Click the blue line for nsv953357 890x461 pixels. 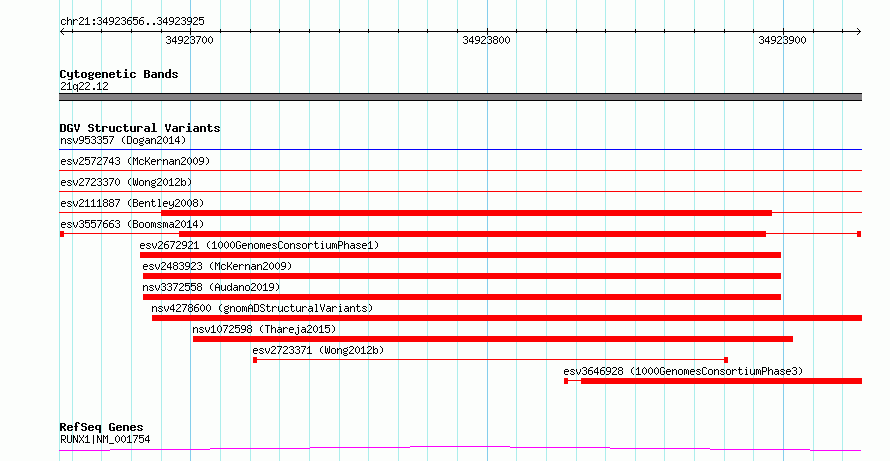click(x=460, y=150)
